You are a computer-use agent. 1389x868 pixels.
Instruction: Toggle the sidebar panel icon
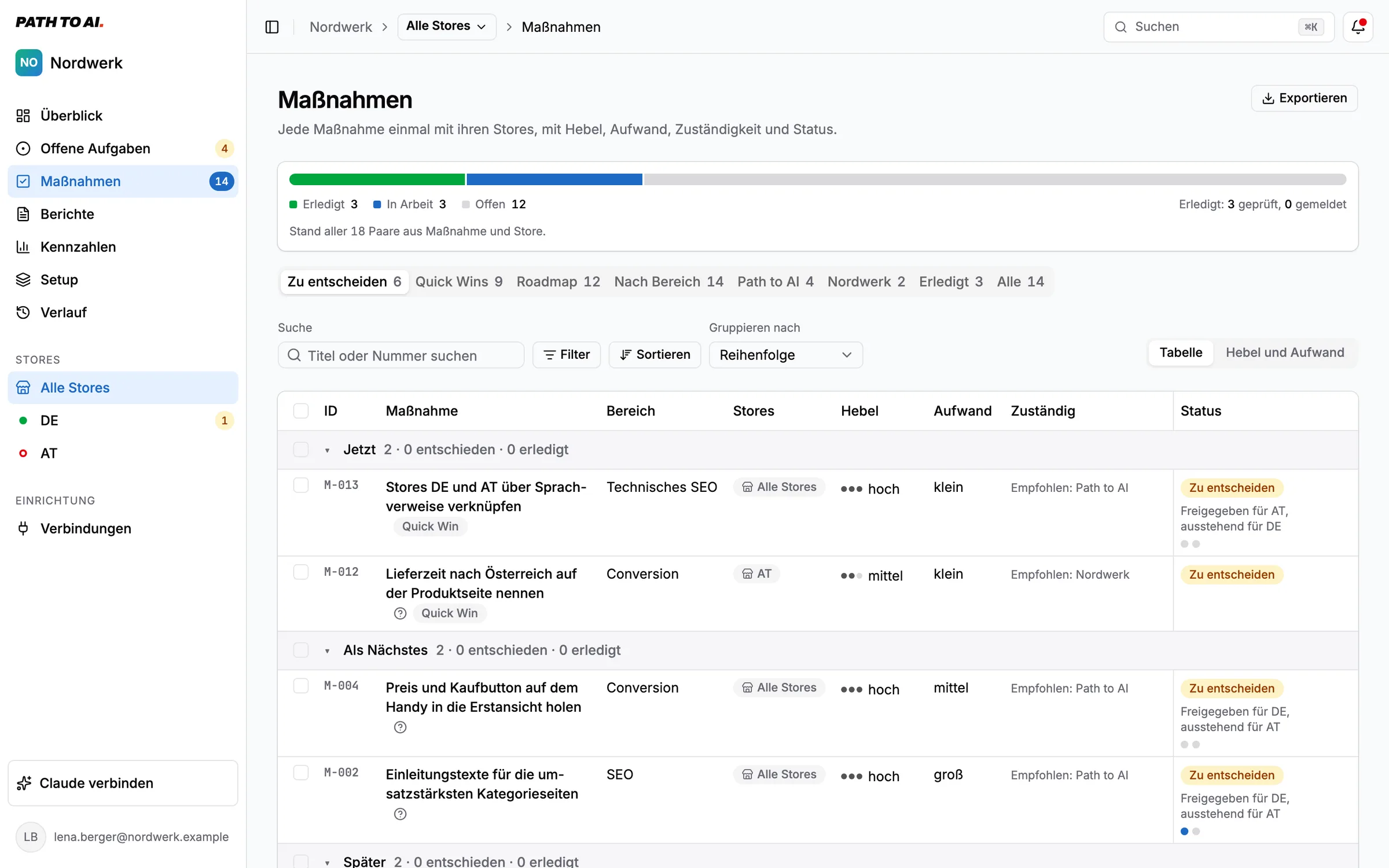pos(272,27)
